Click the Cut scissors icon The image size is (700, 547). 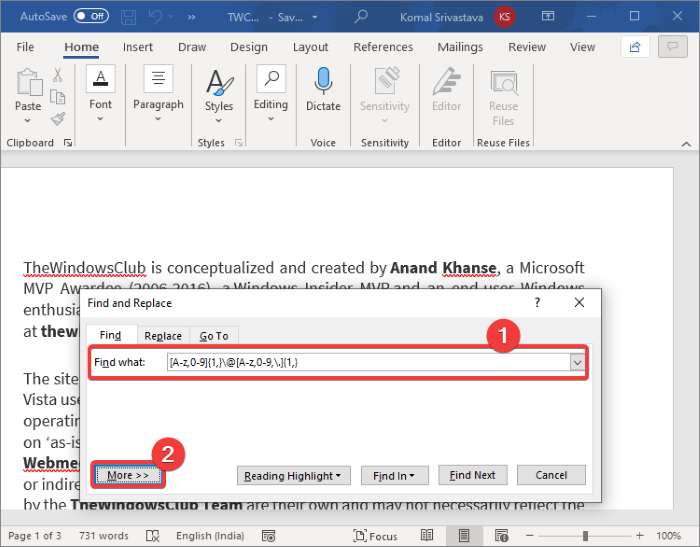click(58, 75)
